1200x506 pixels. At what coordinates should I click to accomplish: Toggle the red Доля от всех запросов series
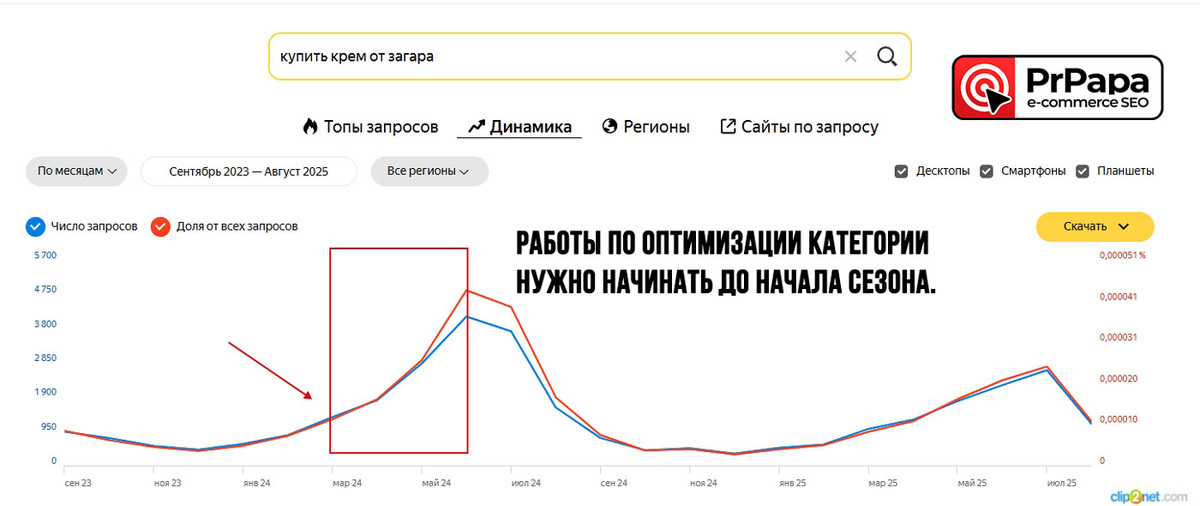(160, 226)
